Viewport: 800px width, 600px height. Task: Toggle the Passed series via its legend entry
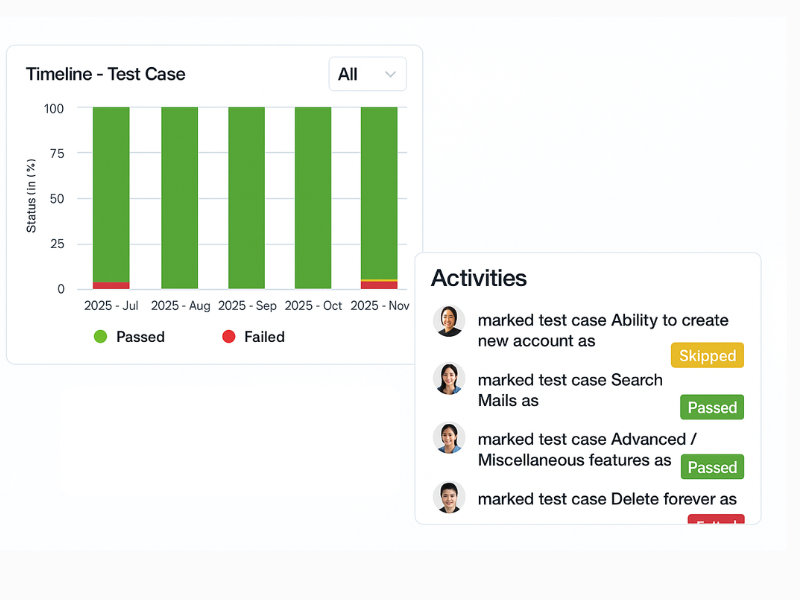click(128, 337)
